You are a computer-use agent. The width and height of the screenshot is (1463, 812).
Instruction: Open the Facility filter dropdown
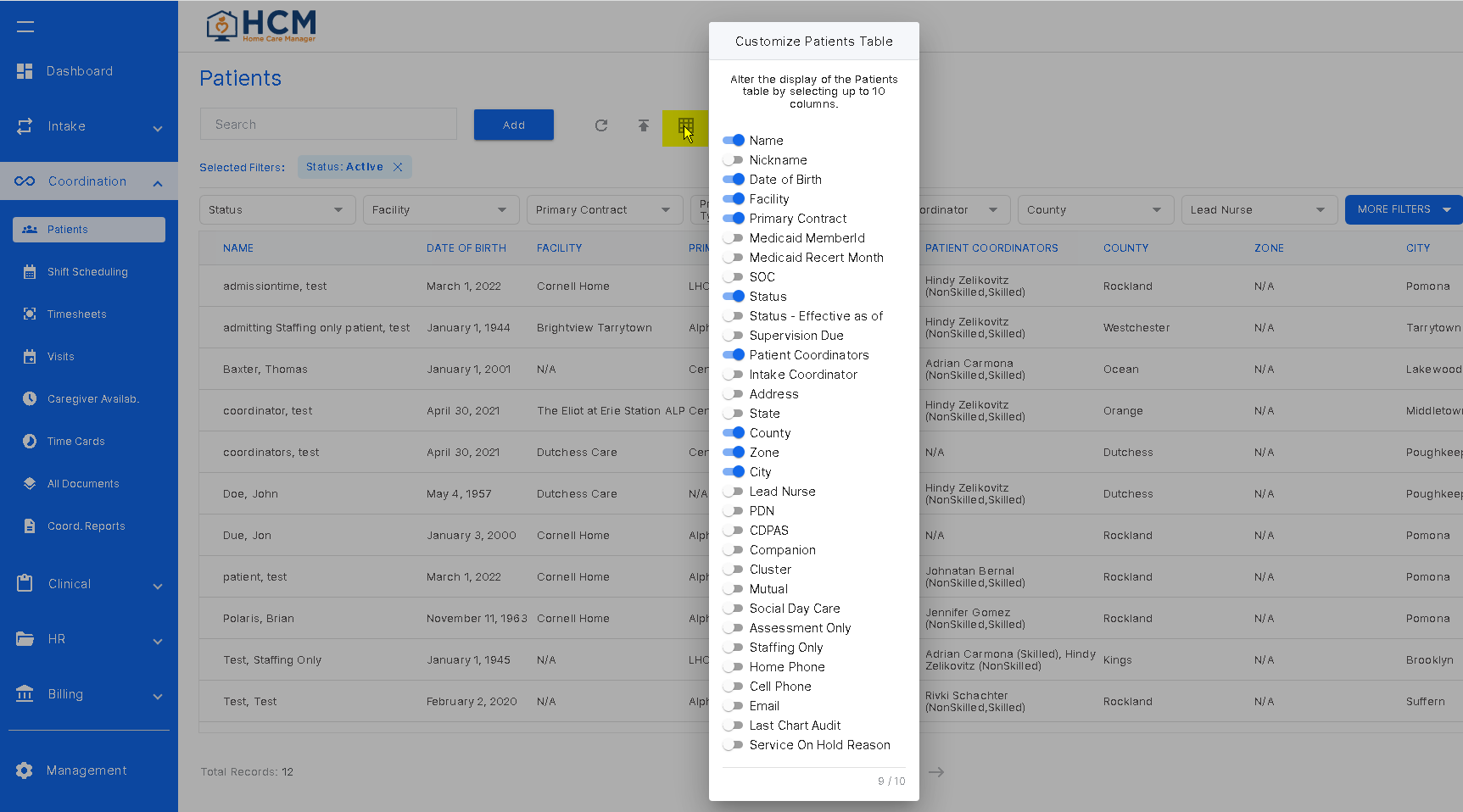[x=439, y=210]
